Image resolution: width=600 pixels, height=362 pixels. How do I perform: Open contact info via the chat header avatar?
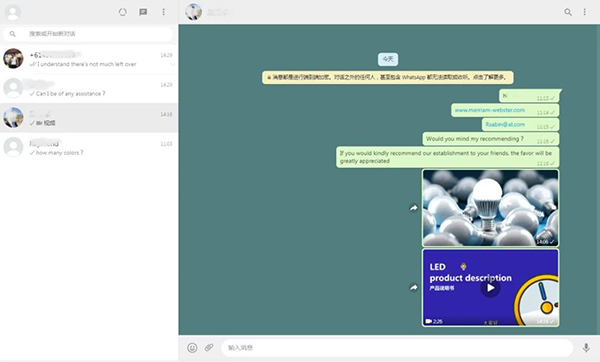coord(194,12)
